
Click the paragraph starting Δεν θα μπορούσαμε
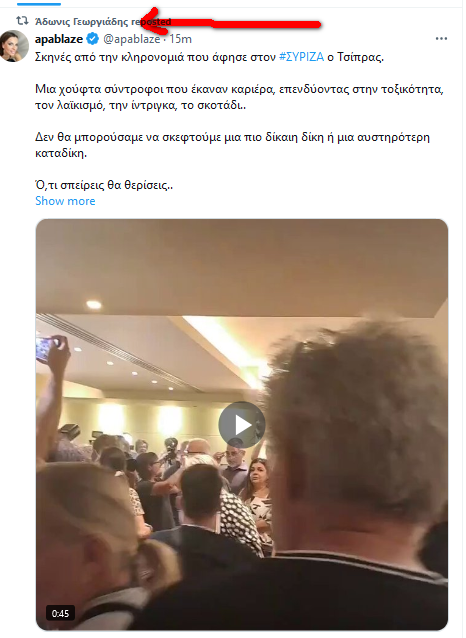[x=232, y=145]
